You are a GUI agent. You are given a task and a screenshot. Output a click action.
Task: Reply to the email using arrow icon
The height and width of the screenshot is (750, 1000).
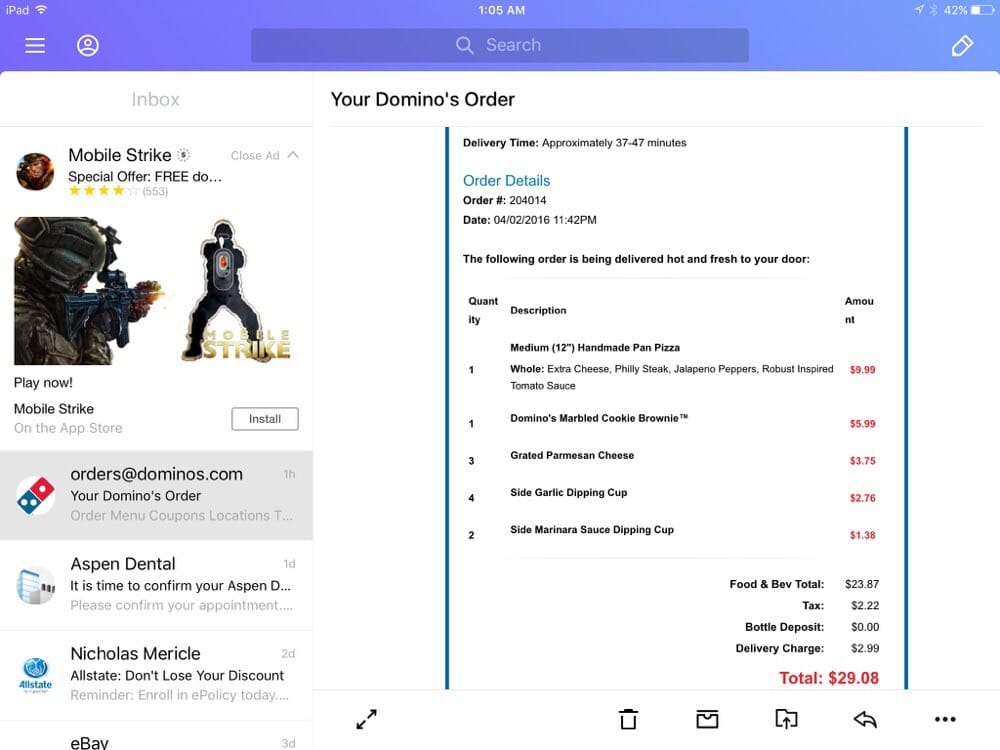tap(865, 718)
